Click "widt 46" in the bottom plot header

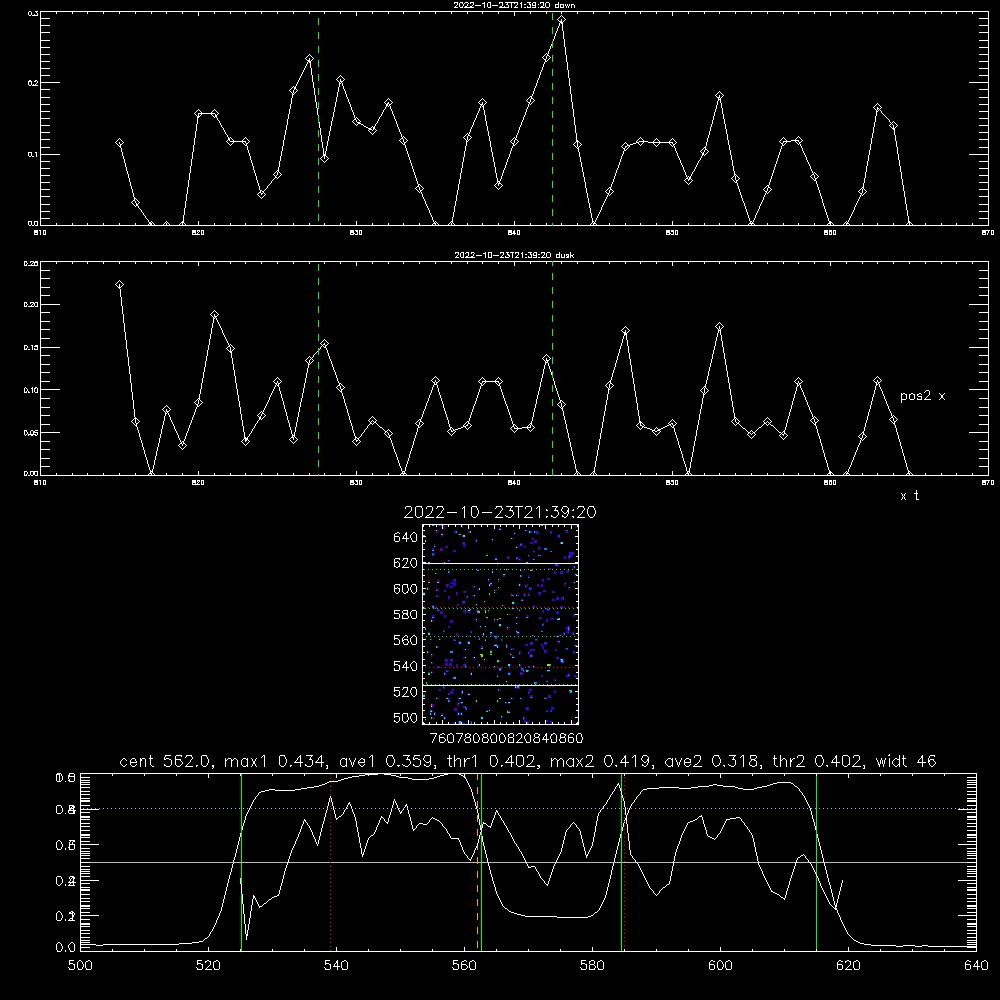coord(906,761)
